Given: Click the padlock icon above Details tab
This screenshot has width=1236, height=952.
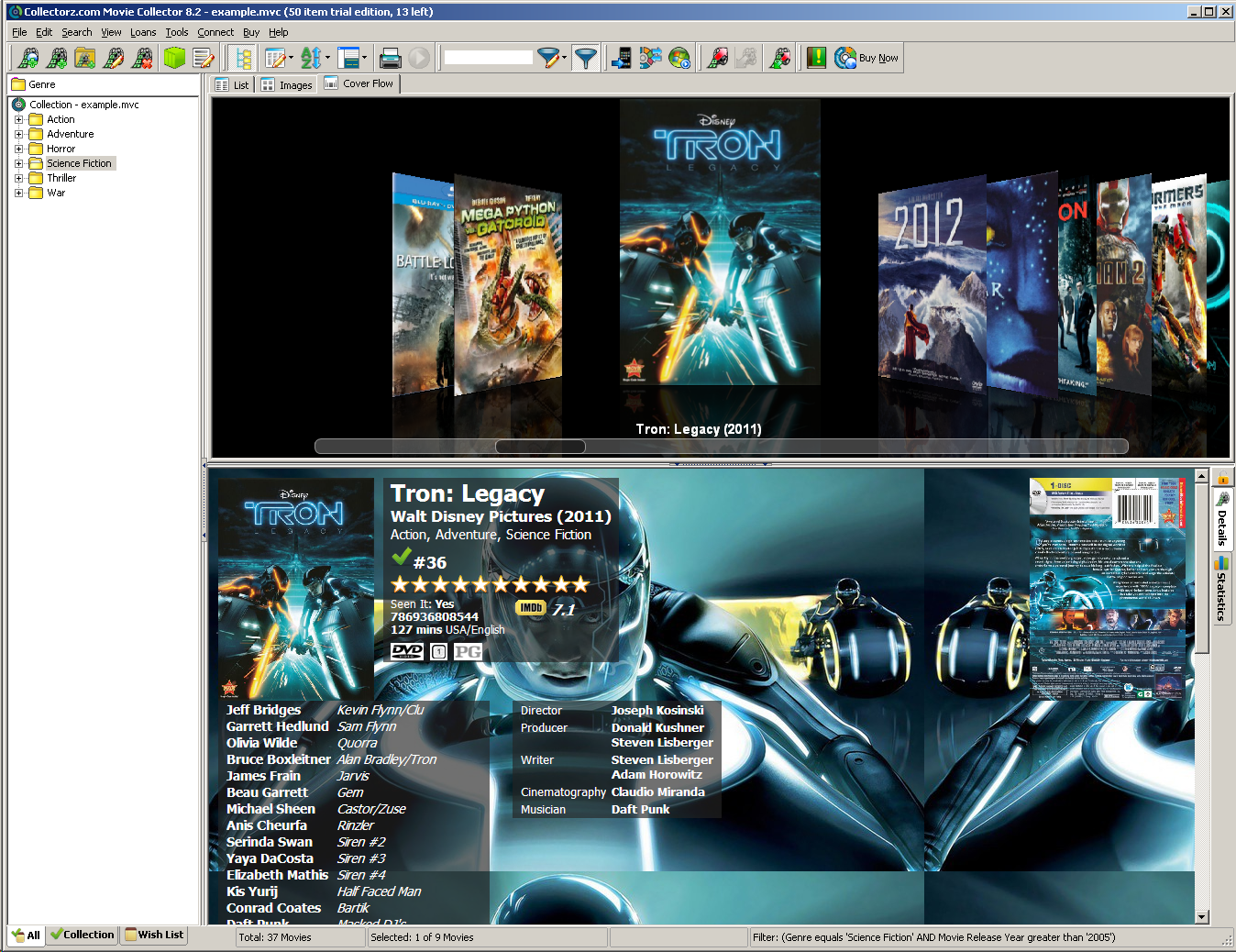Looking at the screenshot, I should click(x=1223, y=478).
